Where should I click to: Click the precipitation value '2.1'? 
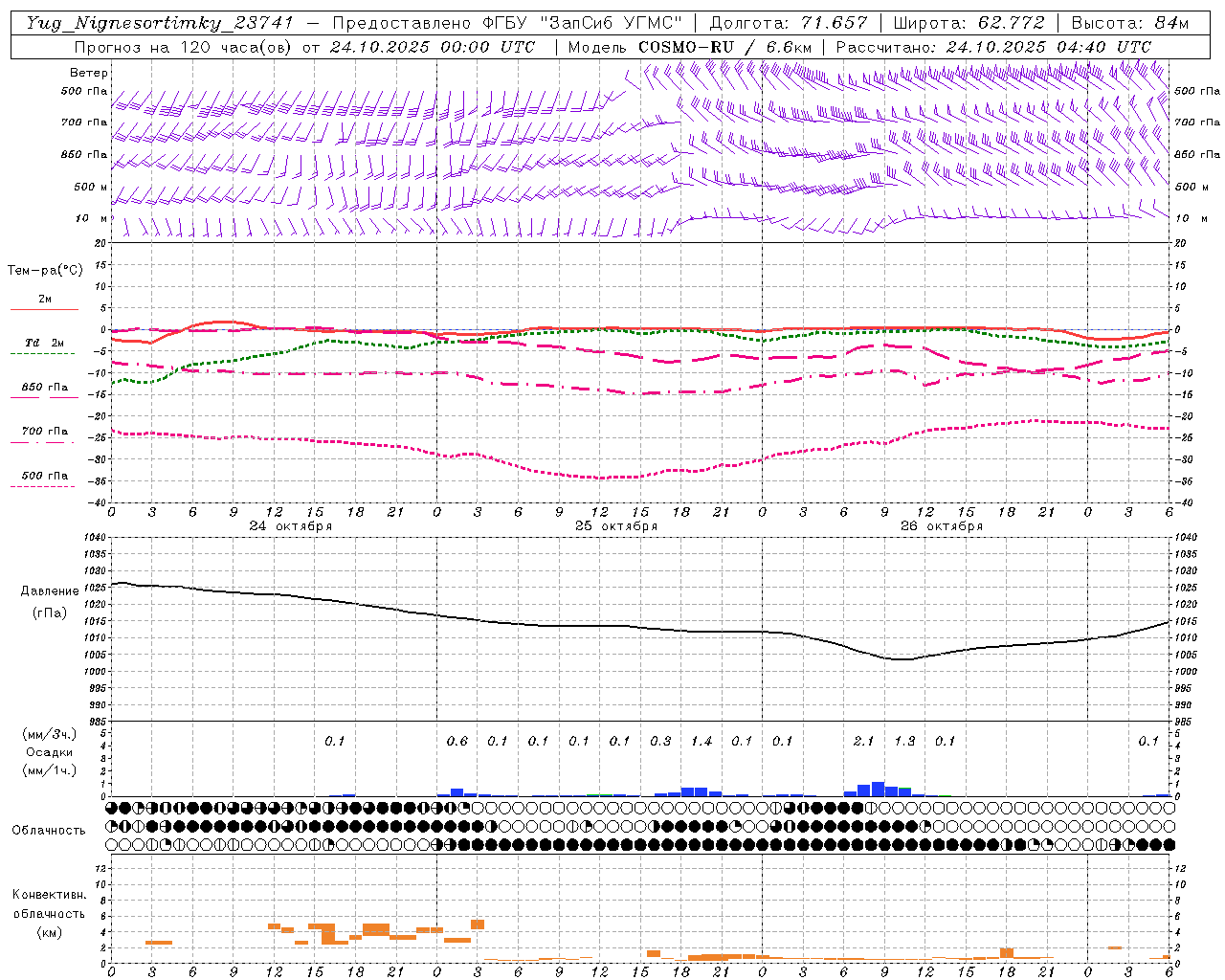click(864, 741)
